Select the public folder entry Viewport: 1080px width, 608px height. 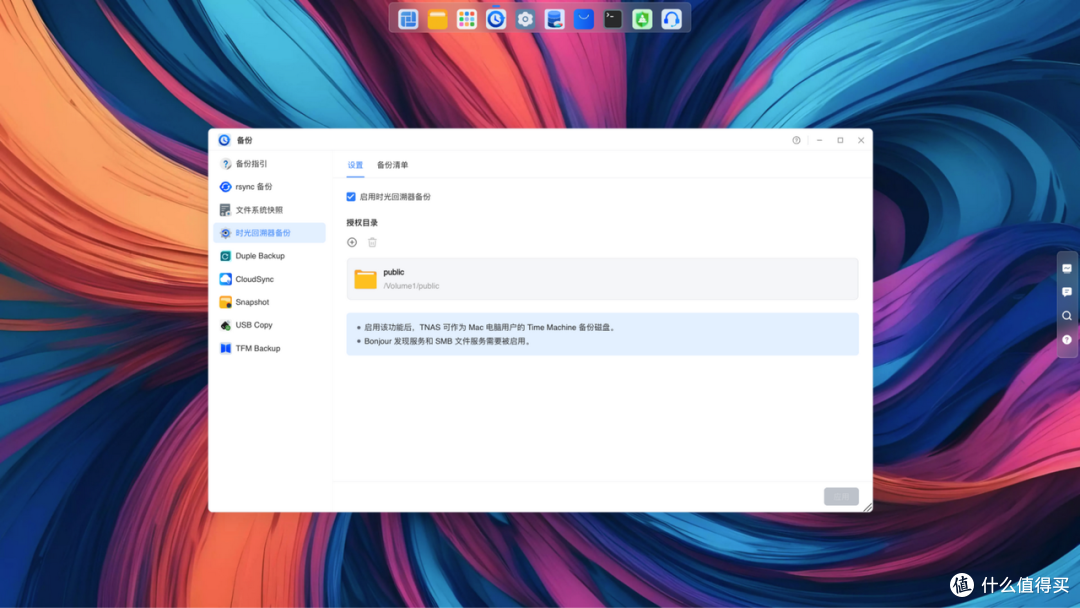click(603, 279)
